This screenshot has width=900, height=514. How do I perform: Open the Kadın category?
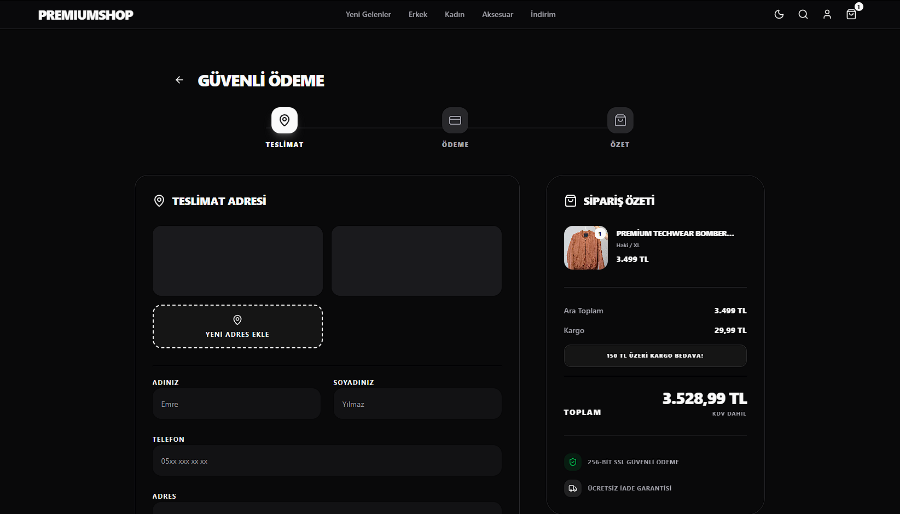click(x=454, y=15)
